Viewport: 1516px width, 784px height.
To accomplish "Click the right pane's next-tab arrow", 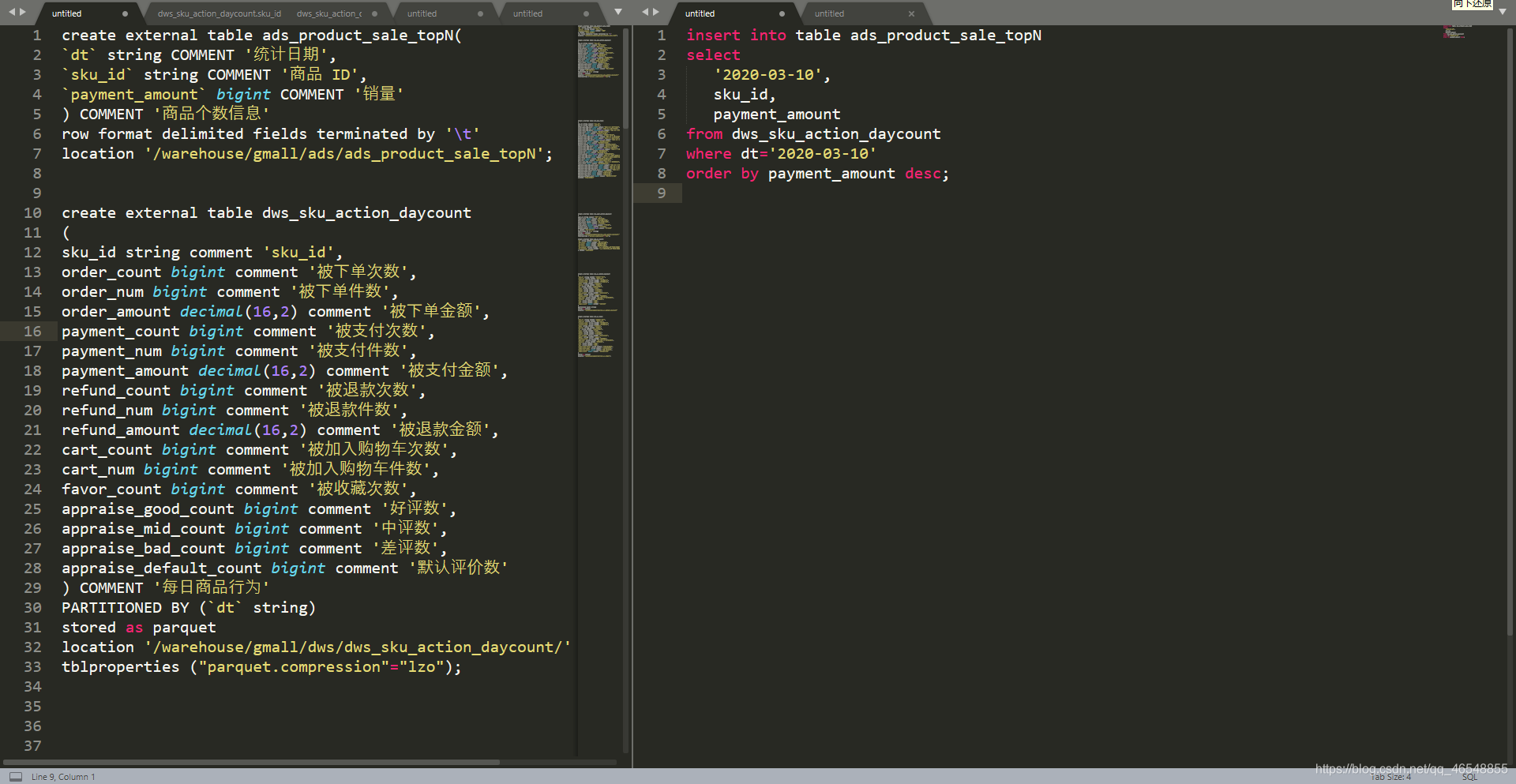I will [x=655, y=12].
